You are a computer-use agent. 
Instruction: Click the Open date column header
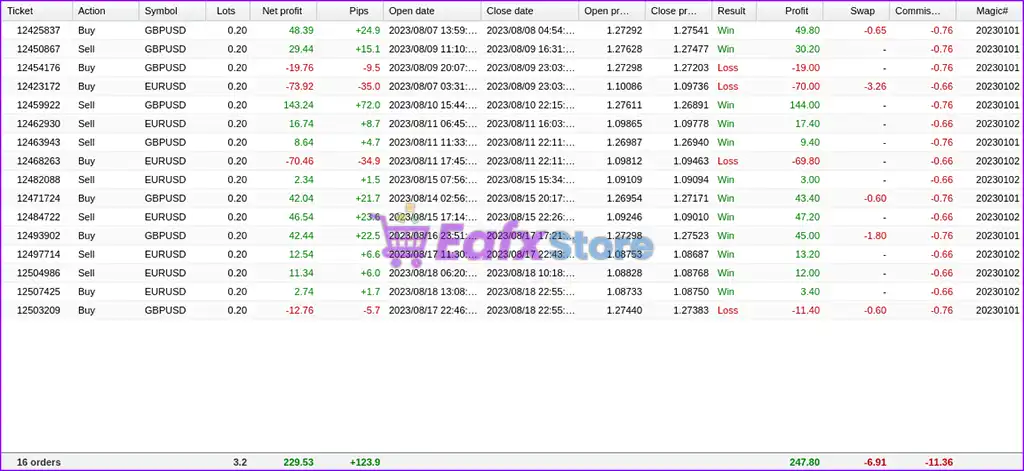tap(432, 11)
